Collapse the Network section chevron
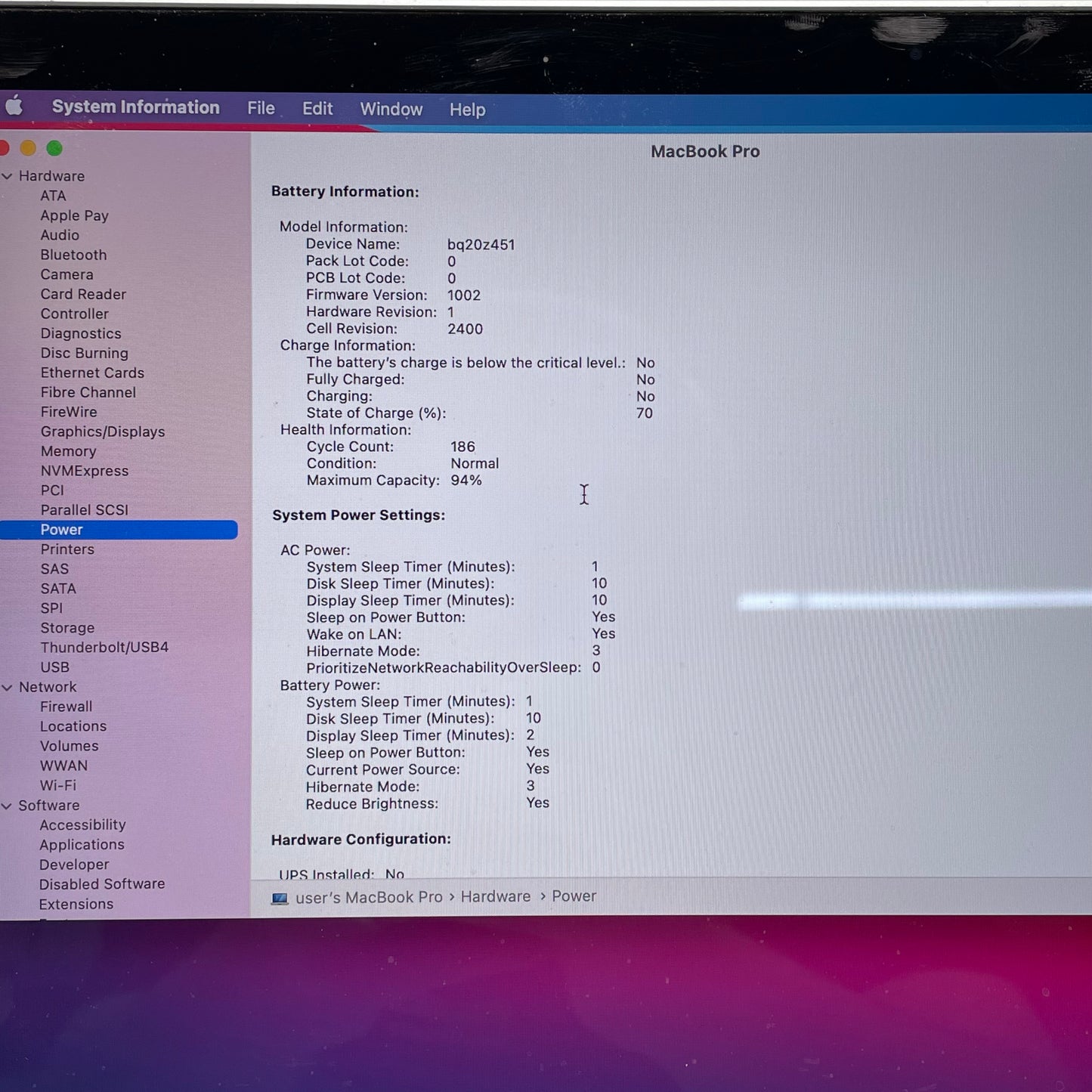This screenshot has height=1092, width=1092. click(x=8, y=687)
